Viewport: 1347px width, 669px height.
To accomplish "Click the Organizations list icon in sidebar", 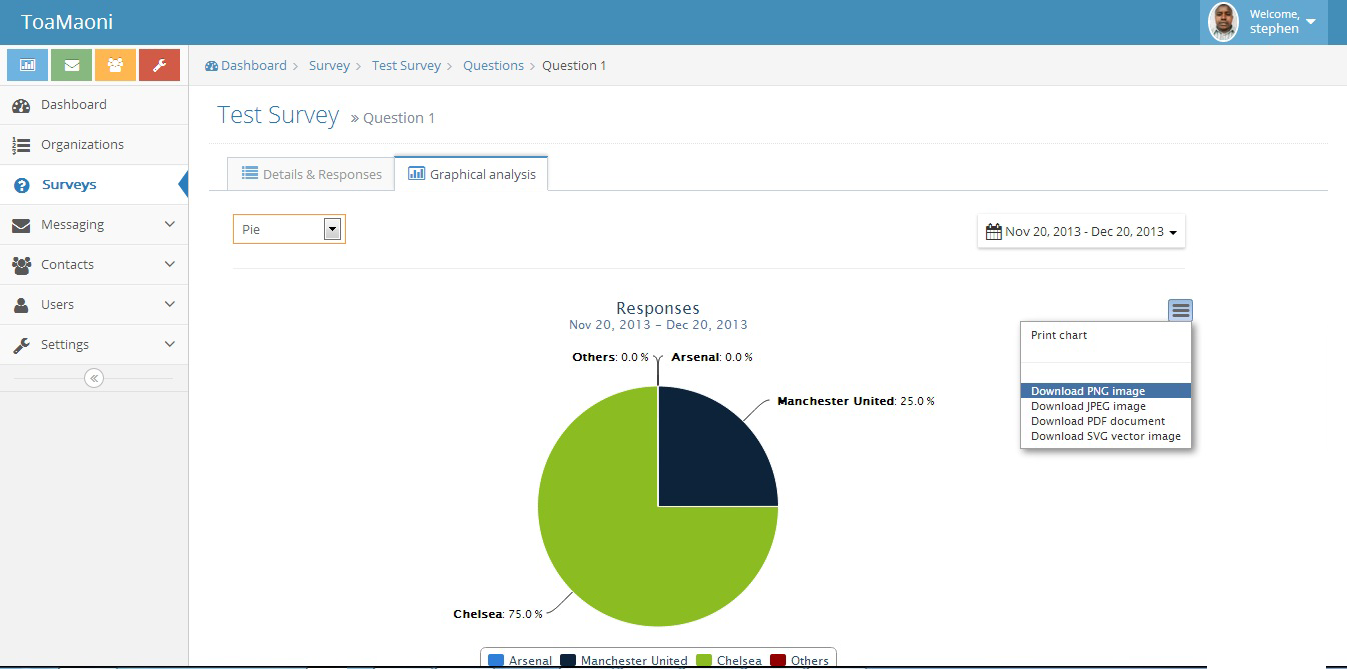I will pos(21,145).
